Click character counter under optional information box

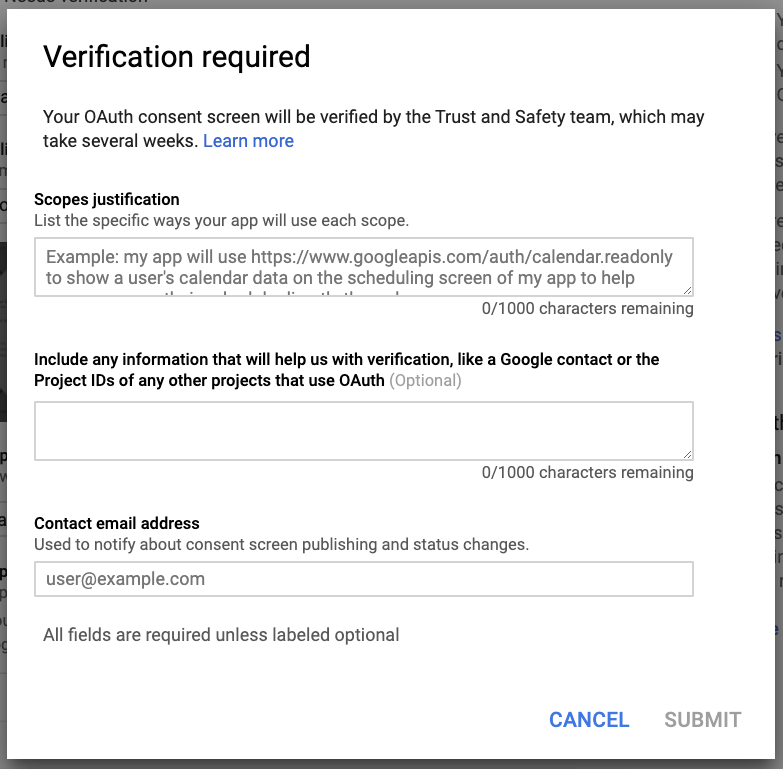tap(587, 472)
